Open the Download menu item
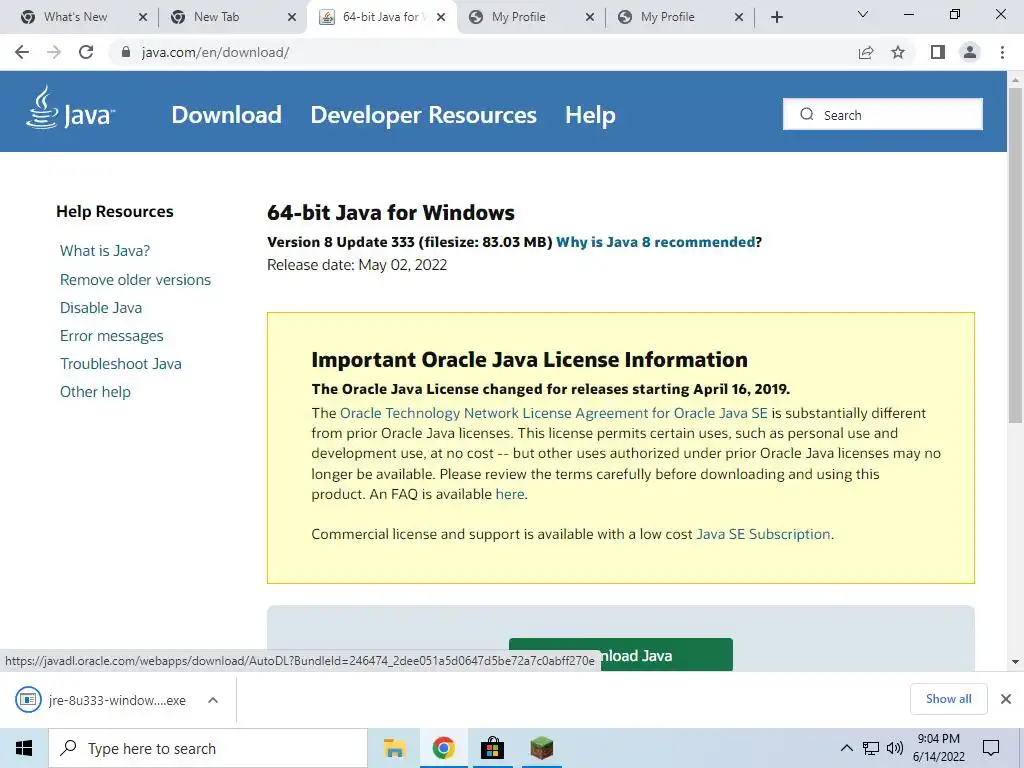Viewport: 1024px width, 768px height. click(227, 115)
